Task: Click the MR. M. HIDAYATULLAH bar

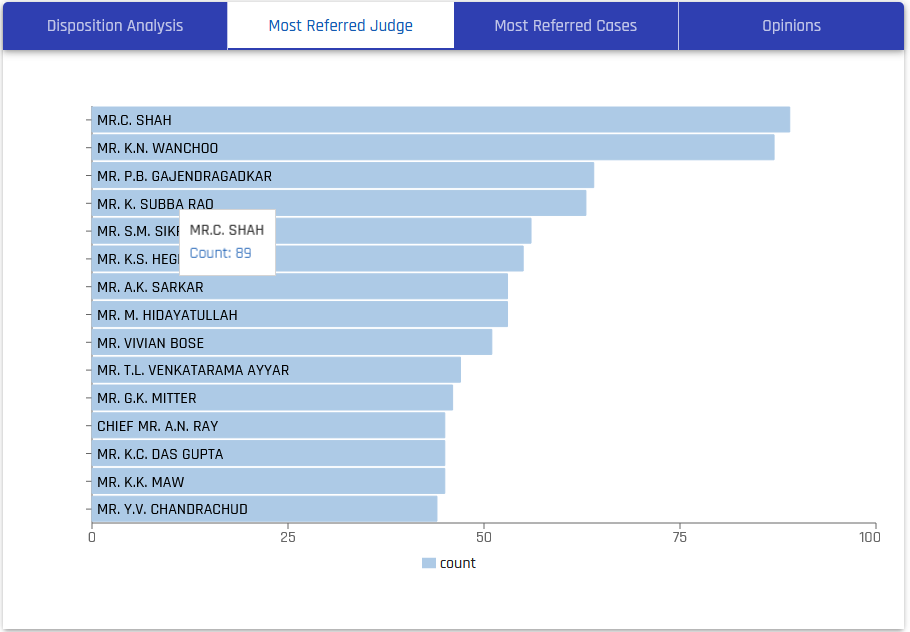Action: pyautogui.click(x=300, y=315)
